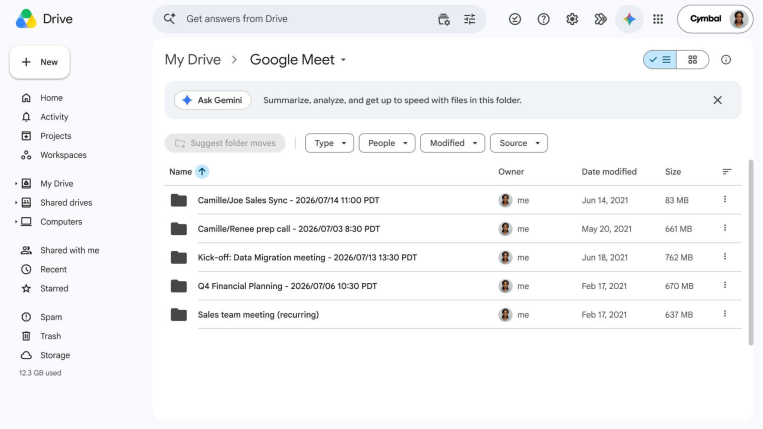Click the Date modified column header
Viewport: 763px width, 429px height.
coord(609,172)
